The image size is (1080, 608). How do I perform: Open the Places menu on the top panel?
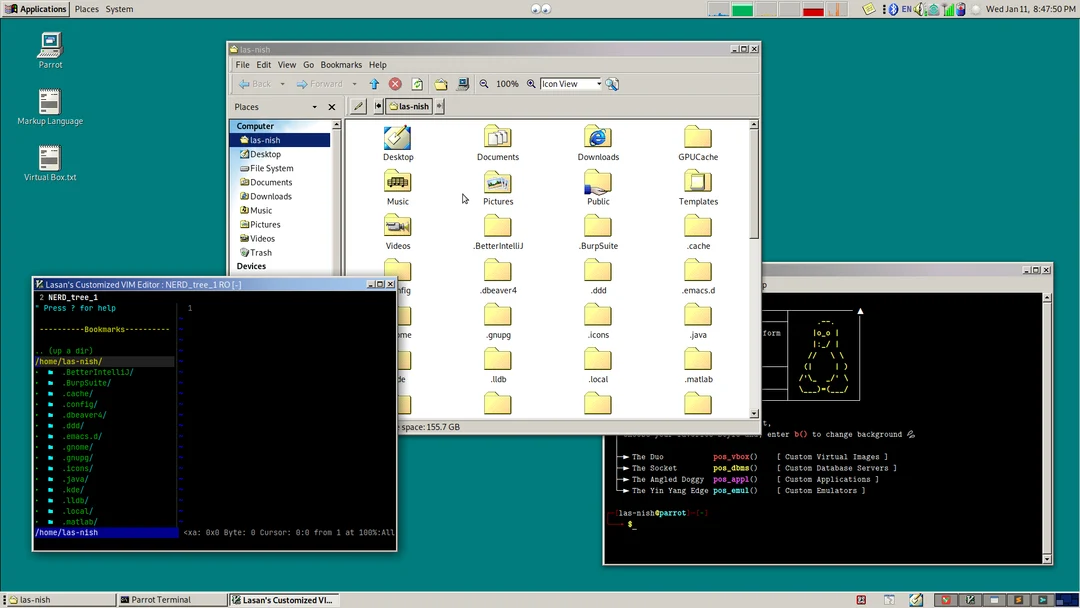pyautogui.click(x=86, y=9)
